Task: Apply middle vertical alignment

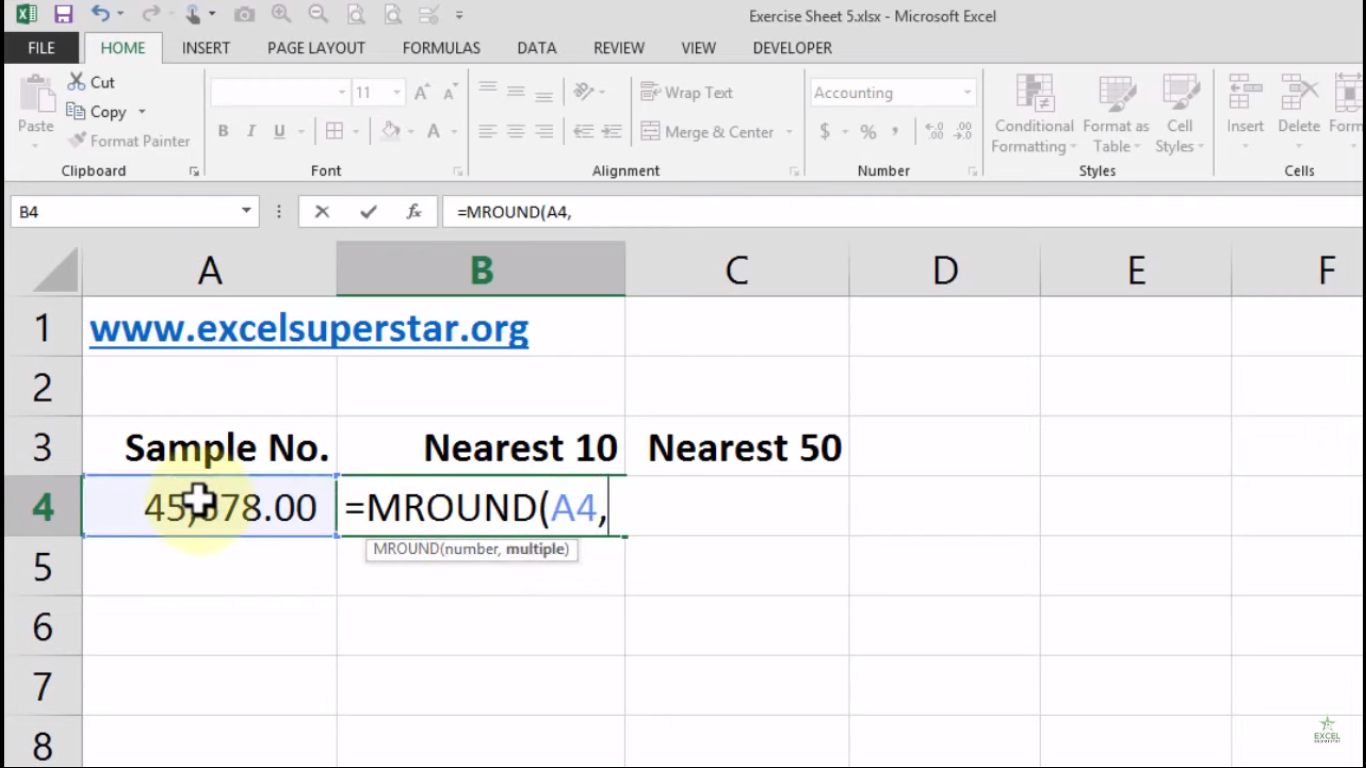Action: (516, 92)
